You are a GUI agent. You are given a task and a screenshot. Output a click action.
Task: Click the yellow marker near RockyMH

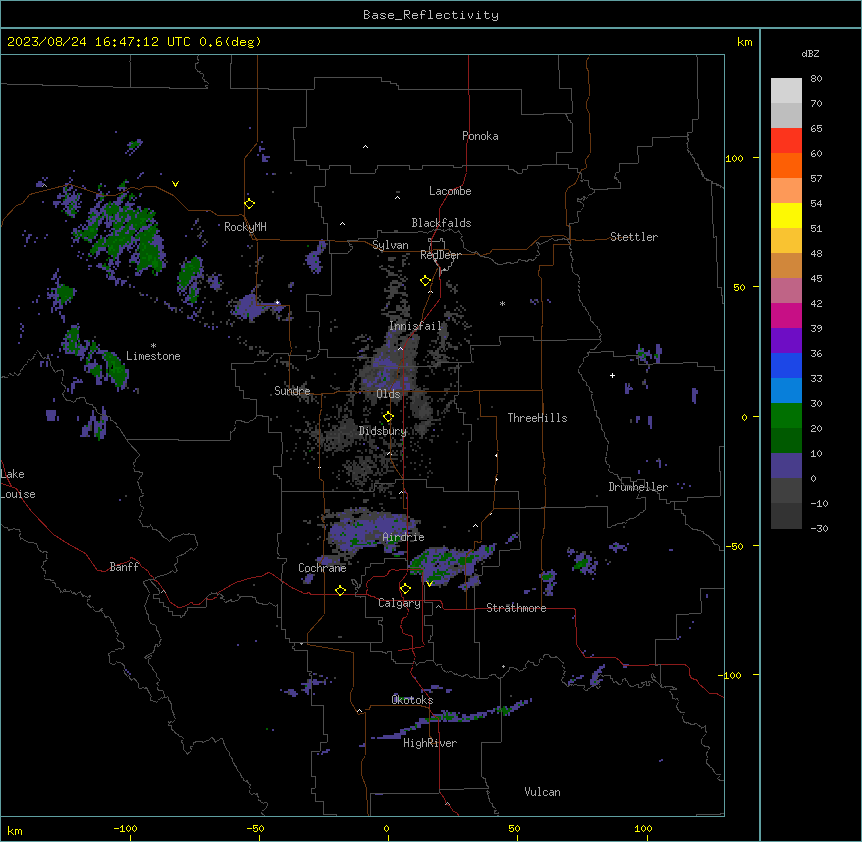(x=249, y=203)
